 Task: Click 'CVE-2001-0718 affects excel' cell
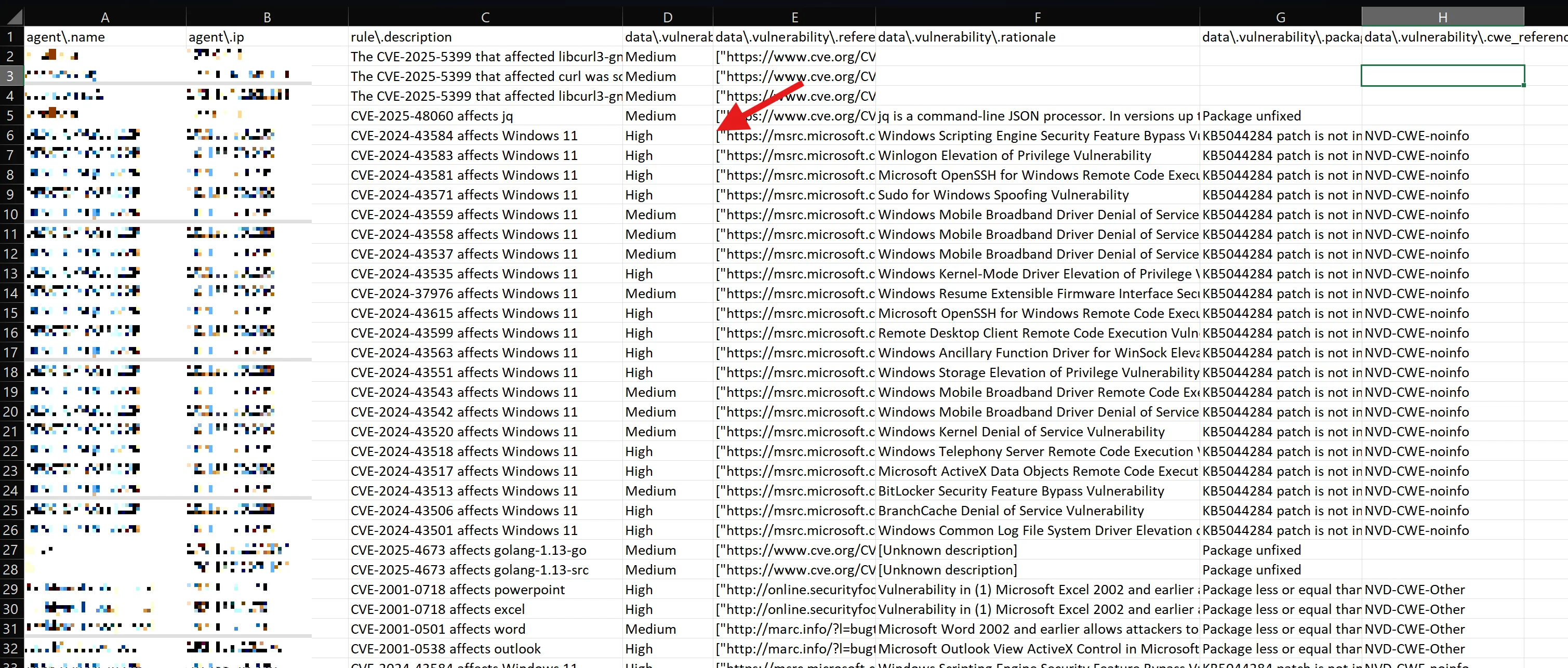pos(485,609)
